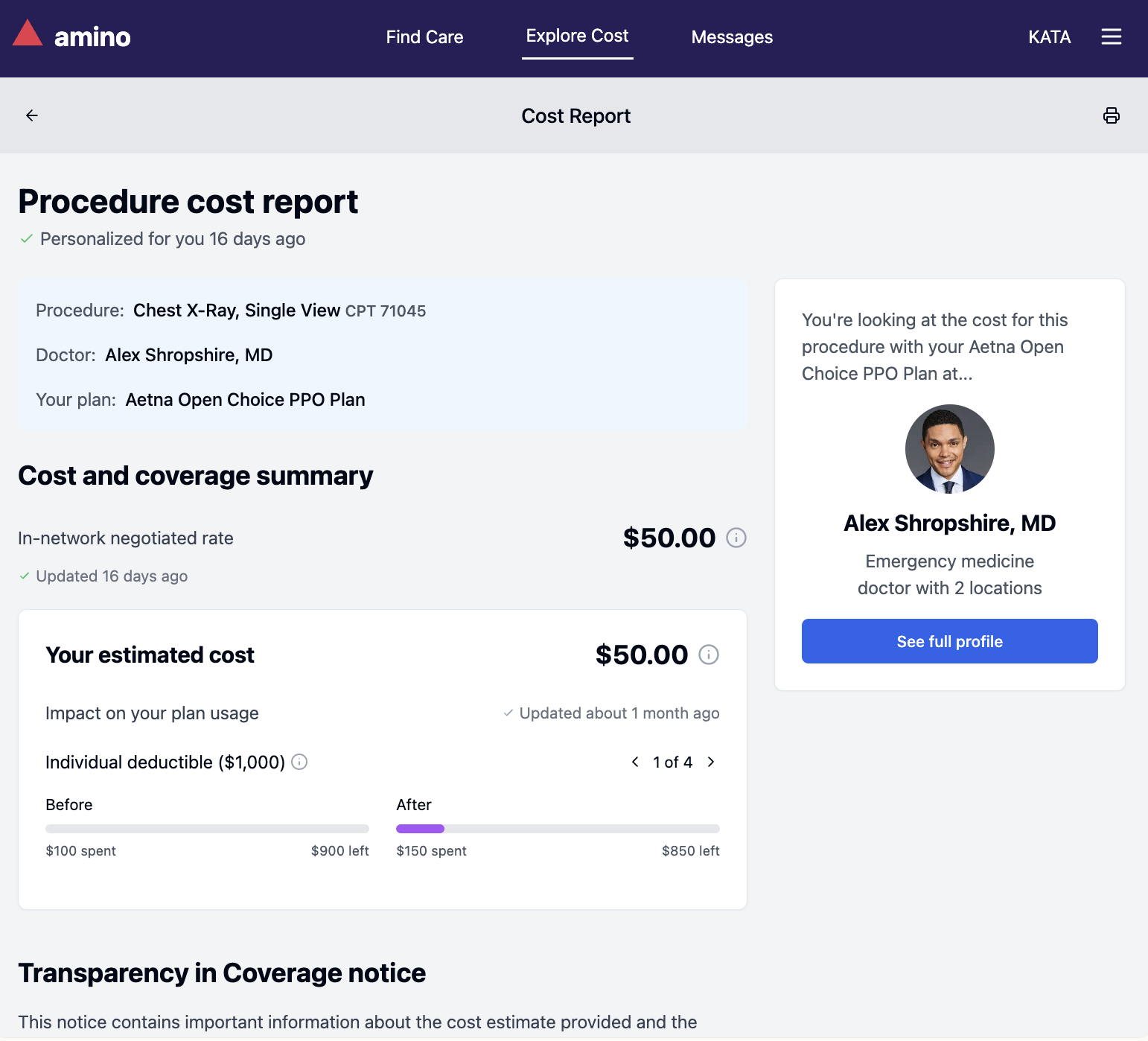Image resolution: width=1148 pixels, height=1041 pixels.
Task: Click 'Aetna Open Choice PPO Plan' in Your plan
Action: pyautogui.click(x=245, y=400)
